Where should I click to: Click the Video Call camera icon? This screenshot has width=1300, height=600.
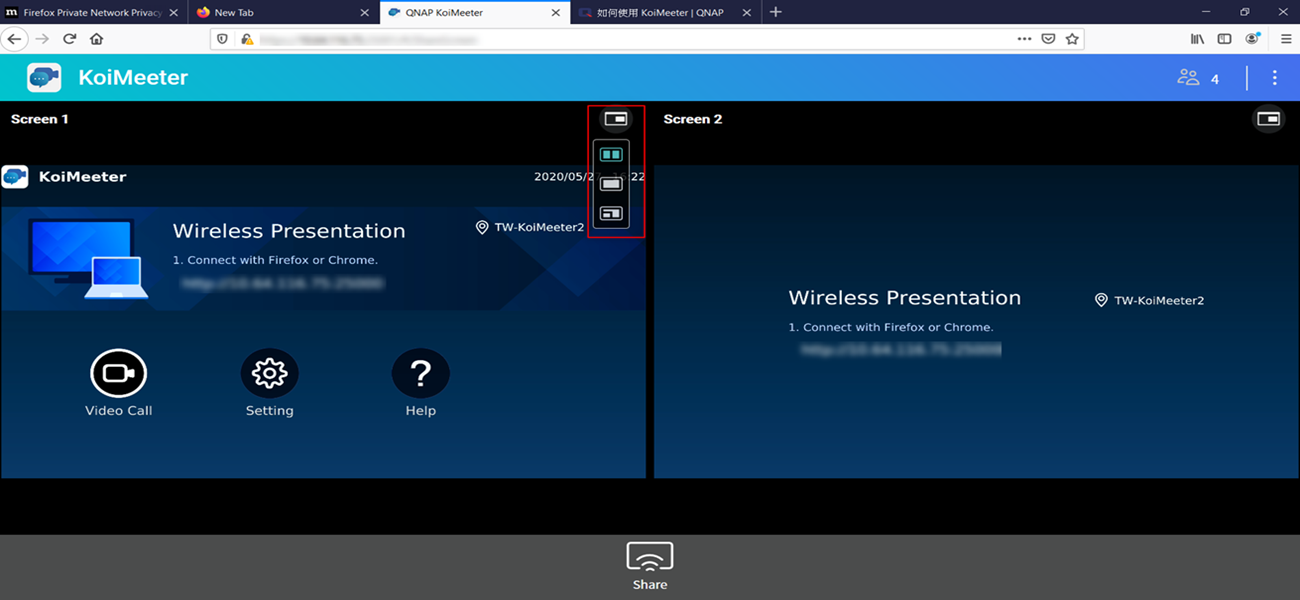118,374
